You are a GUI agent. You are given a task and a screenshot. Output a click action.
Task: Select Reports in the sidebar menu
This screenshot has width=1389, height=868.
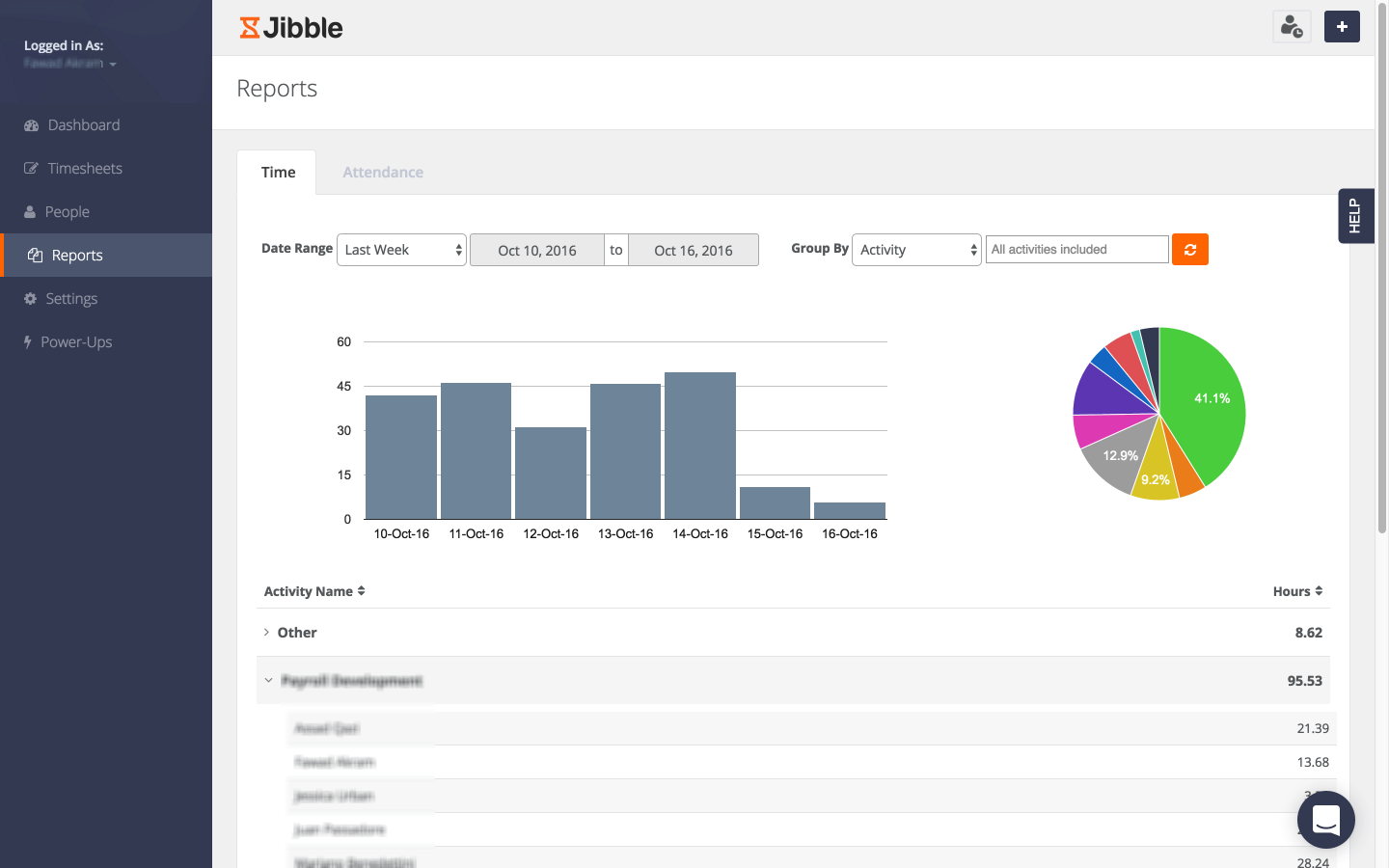click(75, 255)
